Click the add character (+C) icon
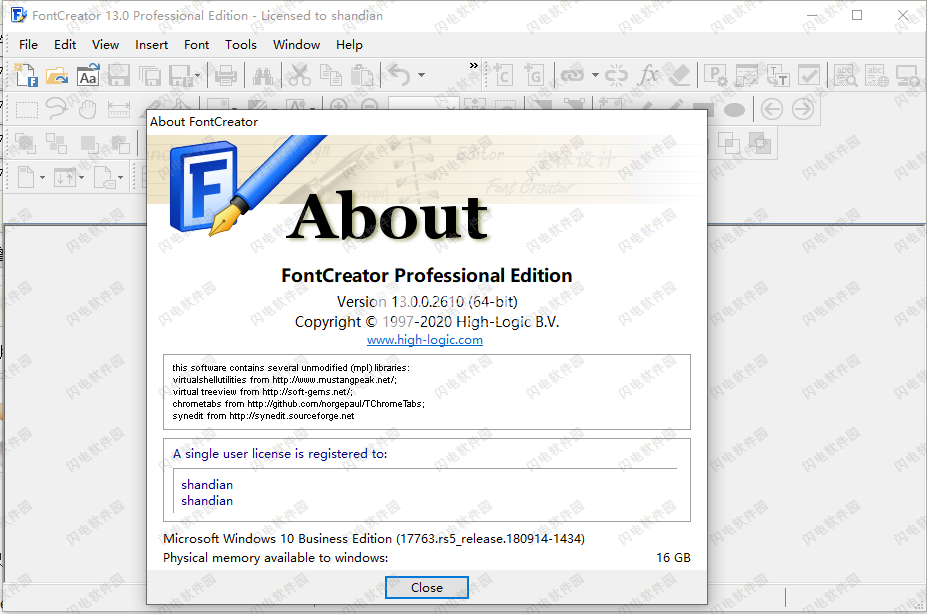Screen dimensions: 927x614 click(503, 75)
